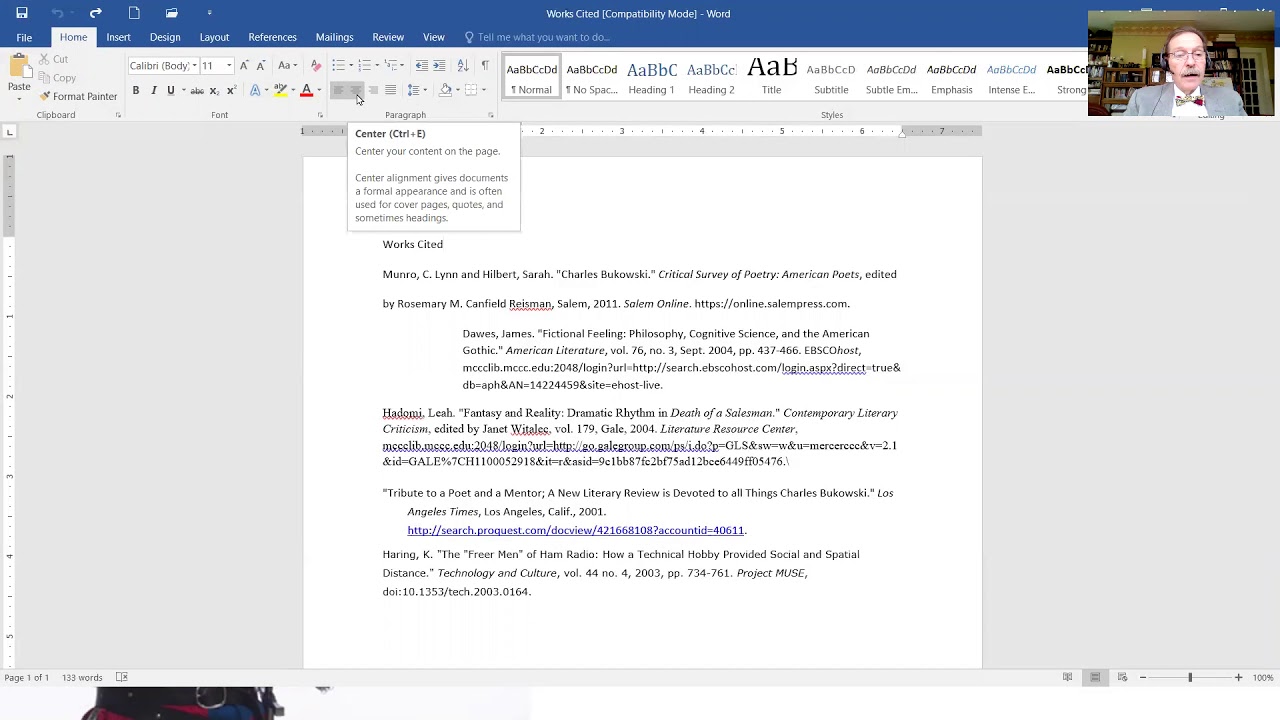Image resolution: width=1280 pixels, height=720 pixels.
Task: Customize Quick Access Toolbar dropdown
Action: point(209,13)
